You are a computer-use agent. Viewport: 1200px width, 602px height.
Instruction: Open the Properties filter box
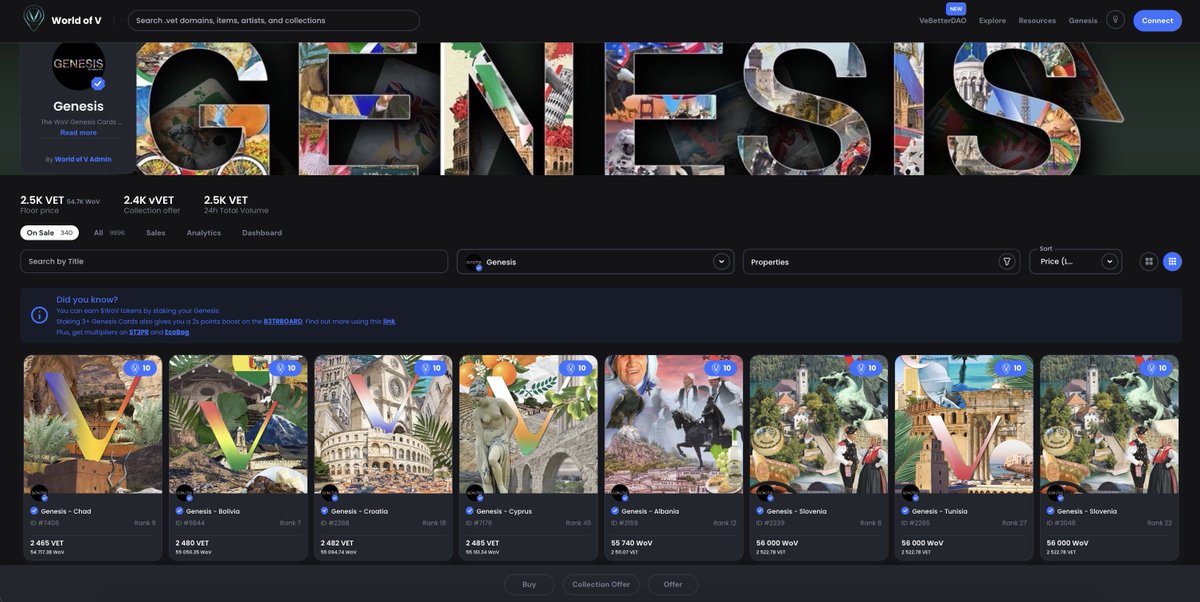tap(881, 262)
